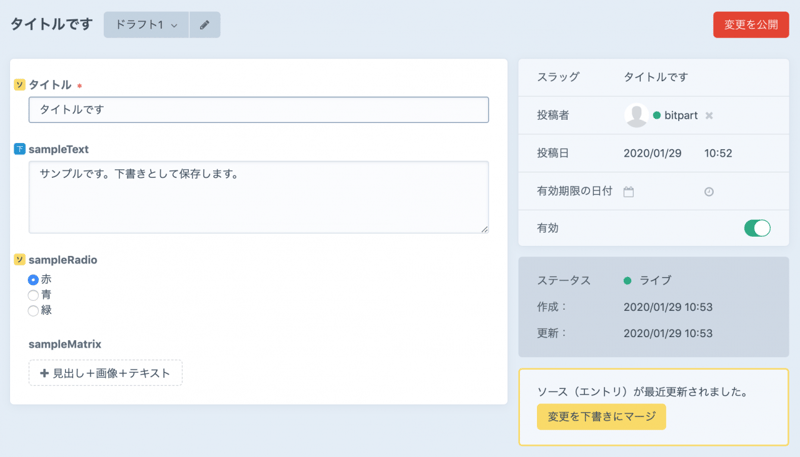Click the author avatar image
The width and height of the screenshot is (800, 457).
pyautogui.click(x=636, y=115)
